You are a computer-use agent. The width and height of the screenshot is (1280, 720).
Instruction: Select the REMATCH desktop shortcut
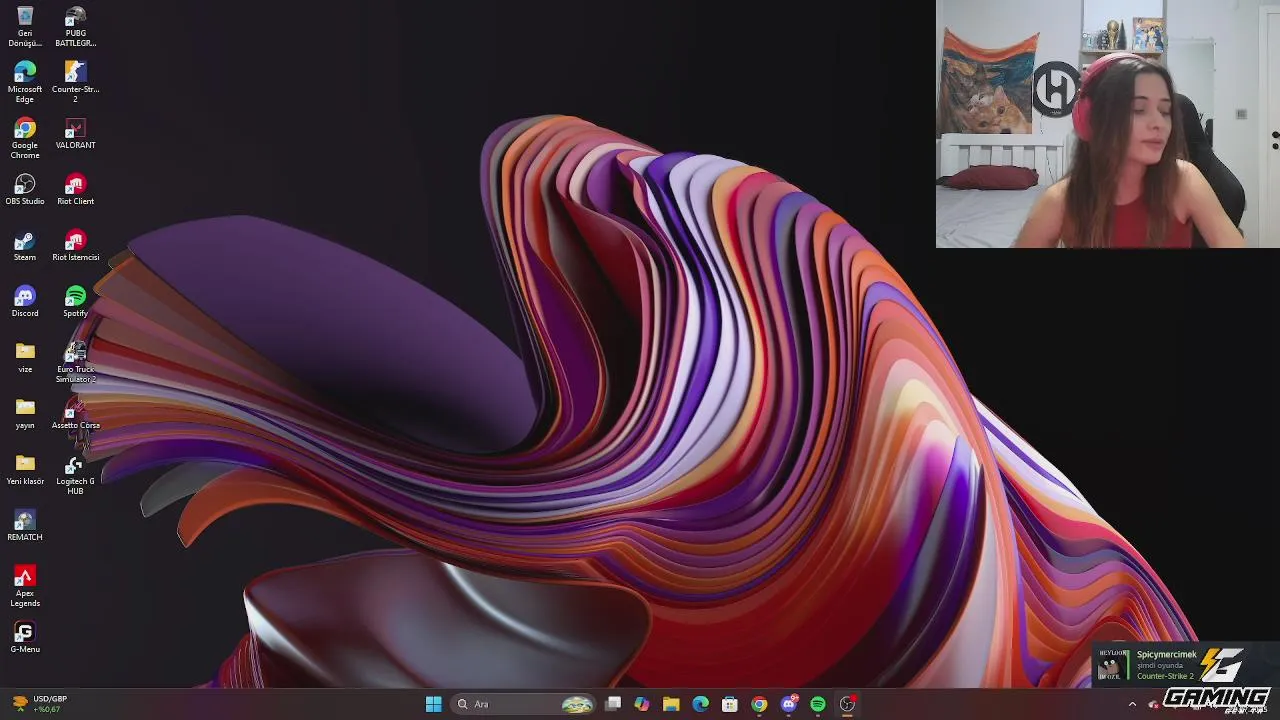tap(25, 526)
